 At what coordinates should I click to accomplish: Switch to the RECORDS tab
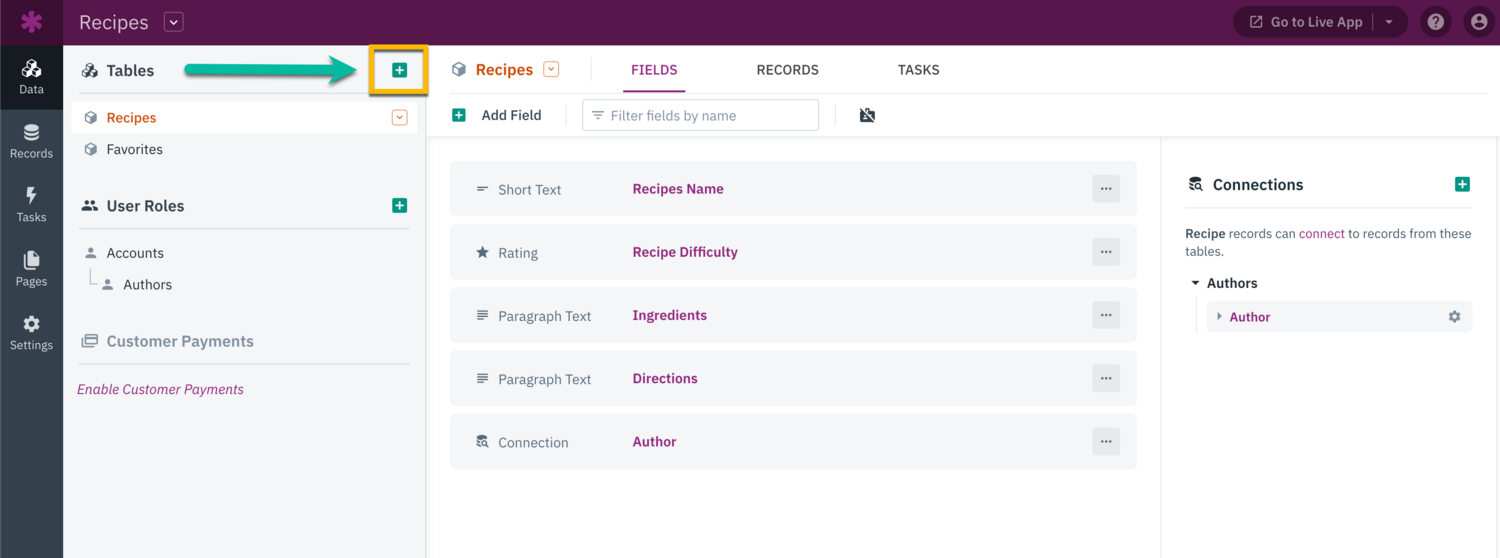(x=787, y=70)
